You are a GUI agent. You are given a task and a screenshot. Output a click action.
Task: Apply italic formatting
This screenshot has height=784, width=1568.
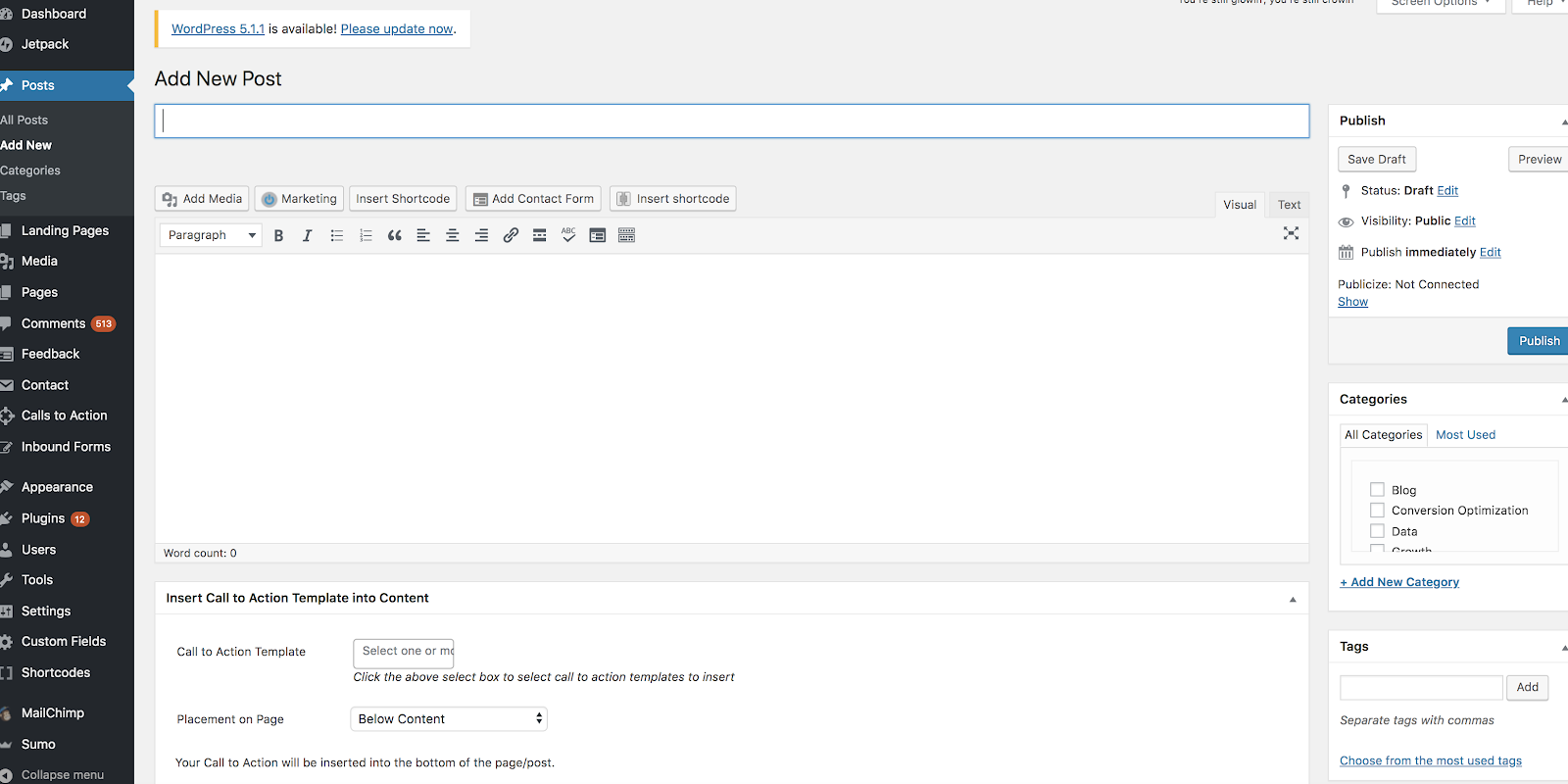[x=307, y=235]
